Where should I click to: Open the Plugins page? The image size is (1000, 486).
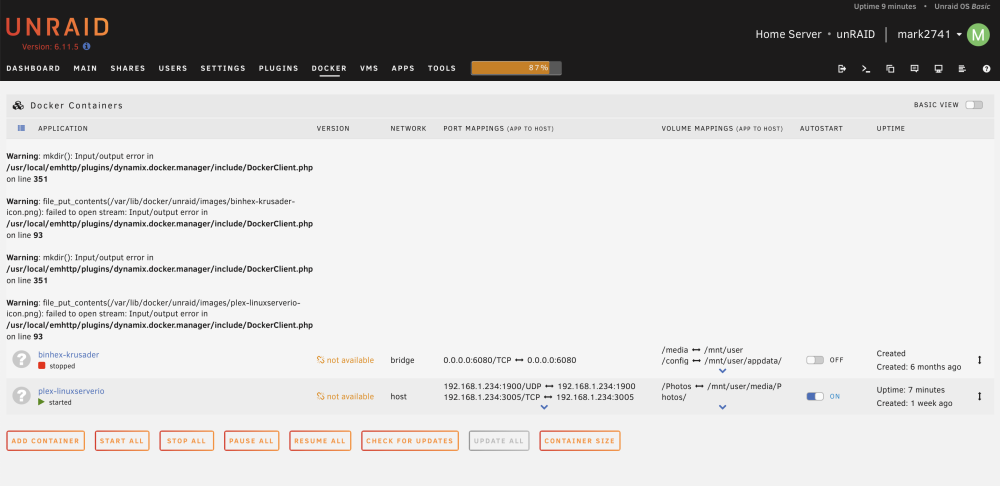tap(278, 68)
